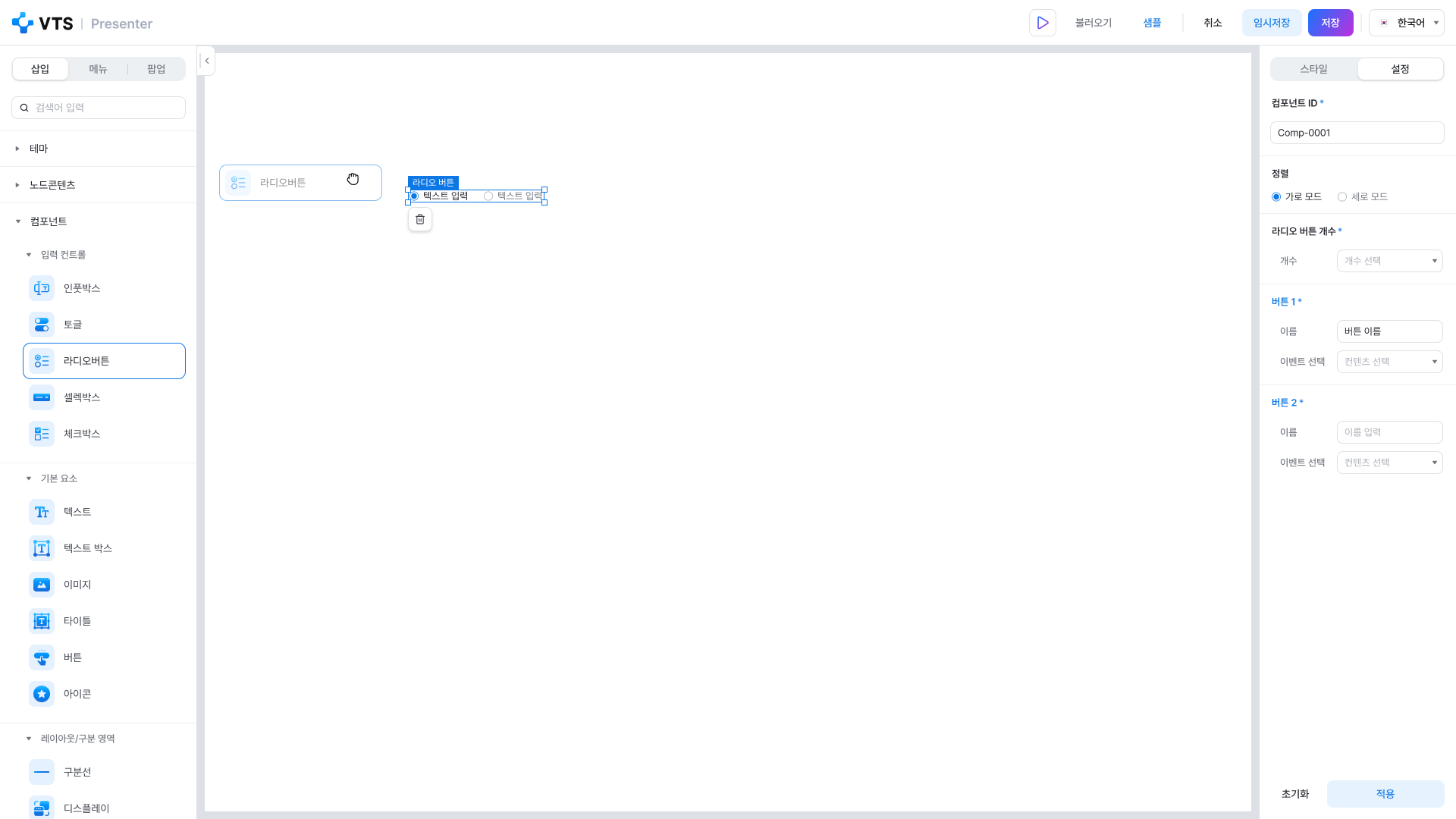Select the 버튼 element icon
This screenshot has height=819, width=1456.
tap(42, 657)
